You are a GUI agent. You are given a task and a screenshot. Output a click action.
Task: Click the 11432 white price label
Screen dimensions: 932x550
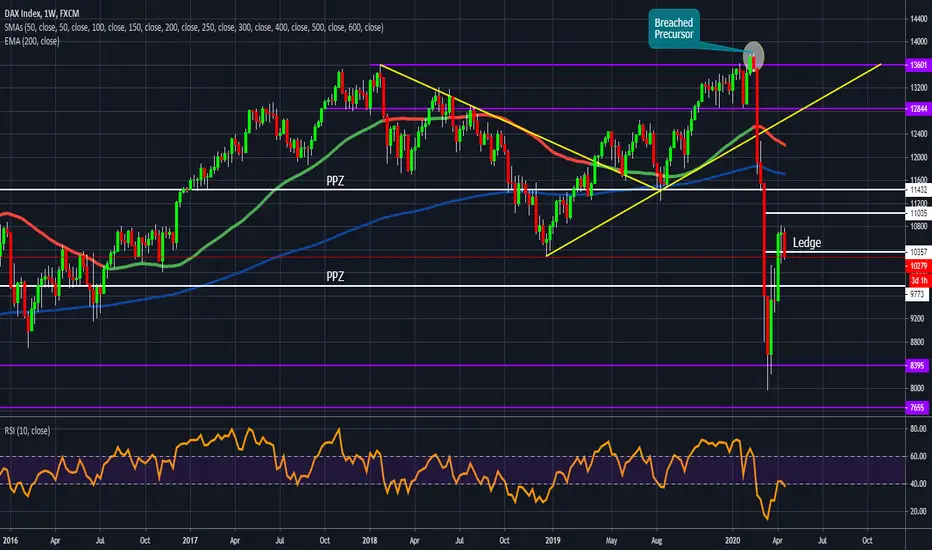[918, 190]
